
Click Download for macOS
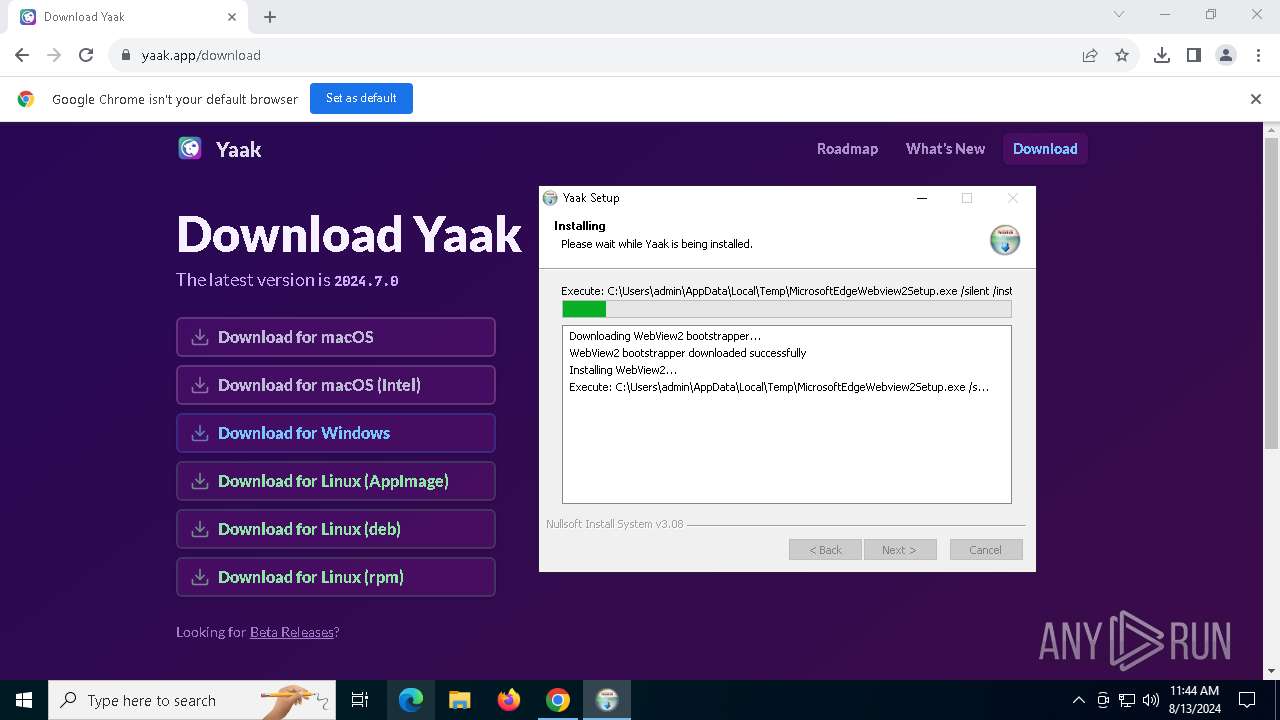pos(336,337)
